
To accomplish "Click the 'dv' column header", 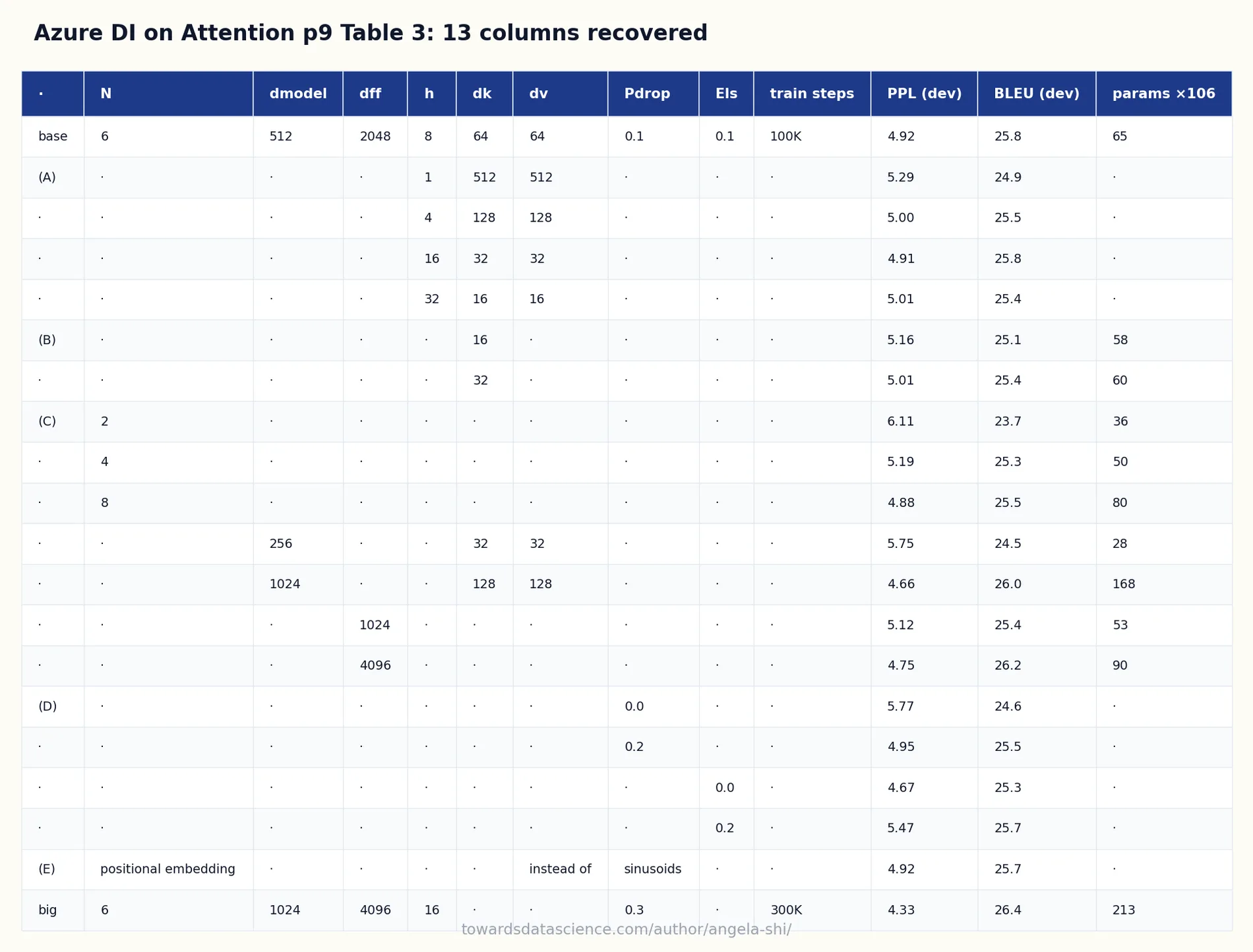I will click(x=561, y=94).
